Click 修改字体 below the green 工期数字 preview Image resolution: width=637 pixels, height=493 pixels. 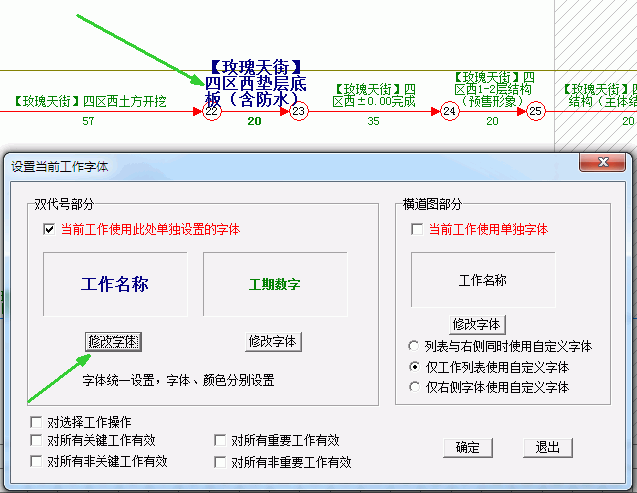tap(273, 341)
